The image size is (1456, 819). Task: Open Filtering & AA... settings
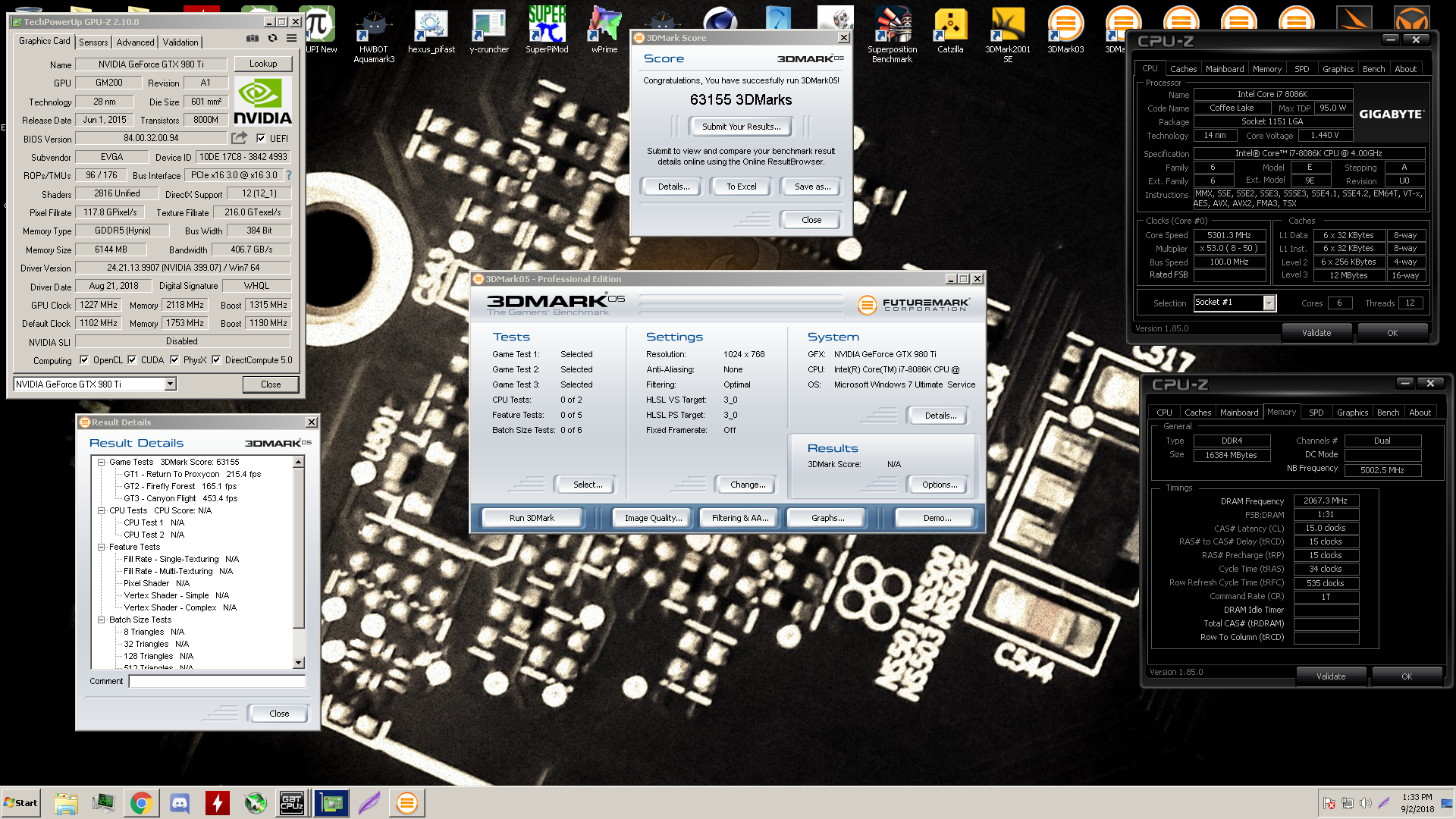pyautogui.click(x=740, y=518)
